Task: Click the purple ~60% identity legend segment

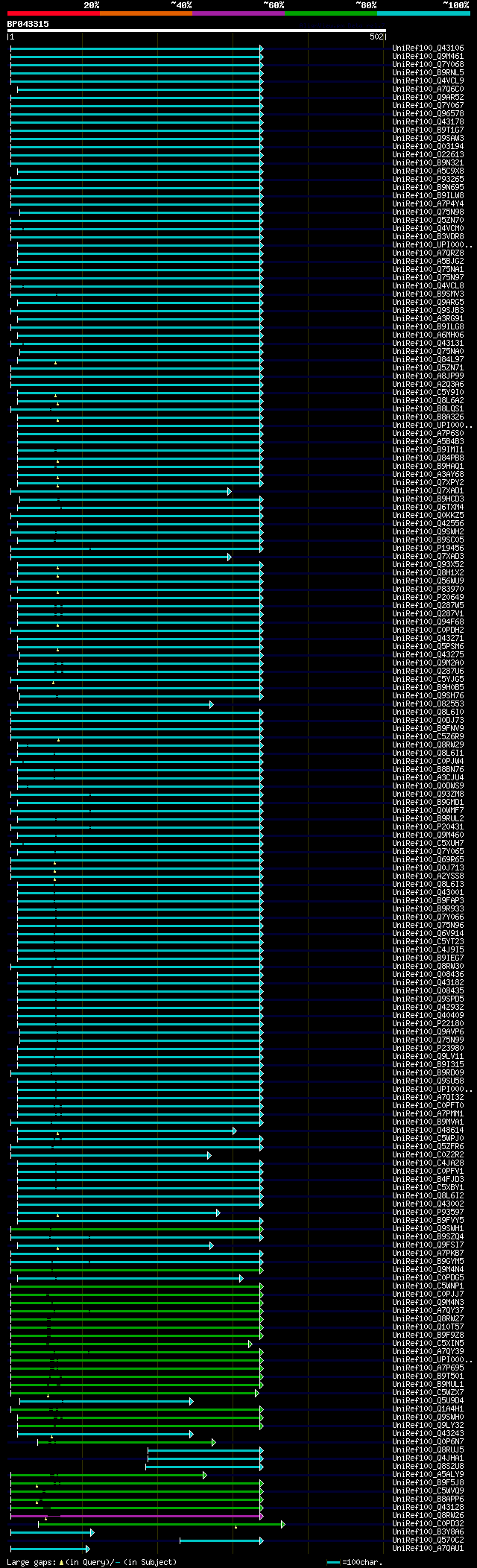Action: (238, 13)
